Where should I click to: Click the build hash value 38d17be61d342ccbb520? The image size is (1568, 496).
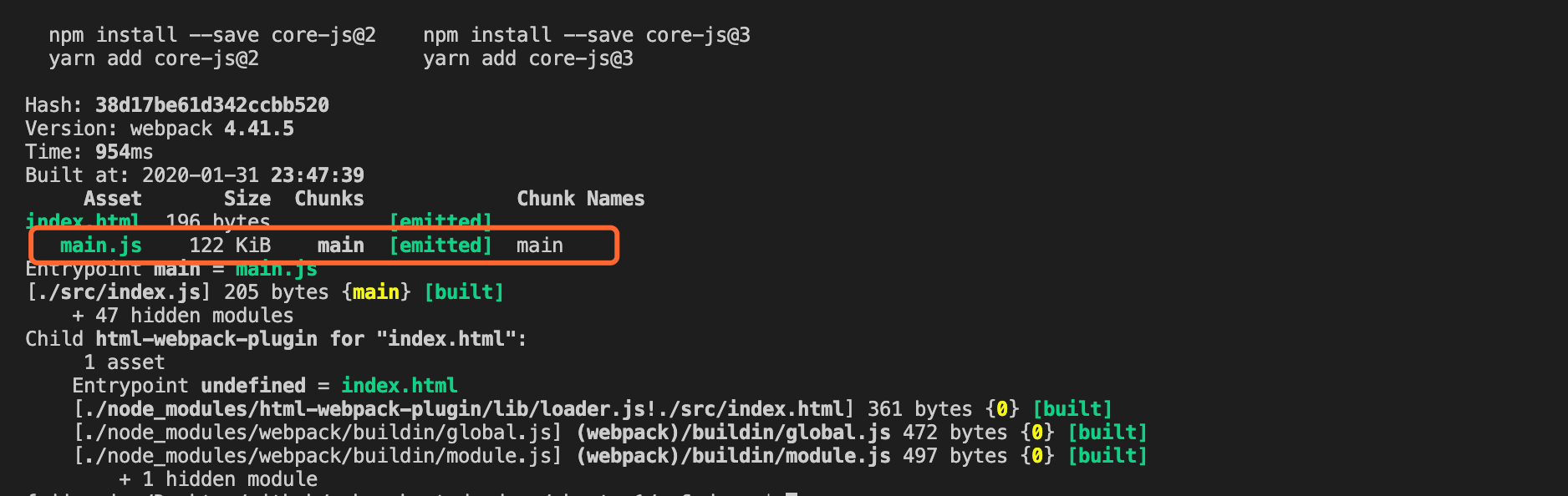coord(211,105)
